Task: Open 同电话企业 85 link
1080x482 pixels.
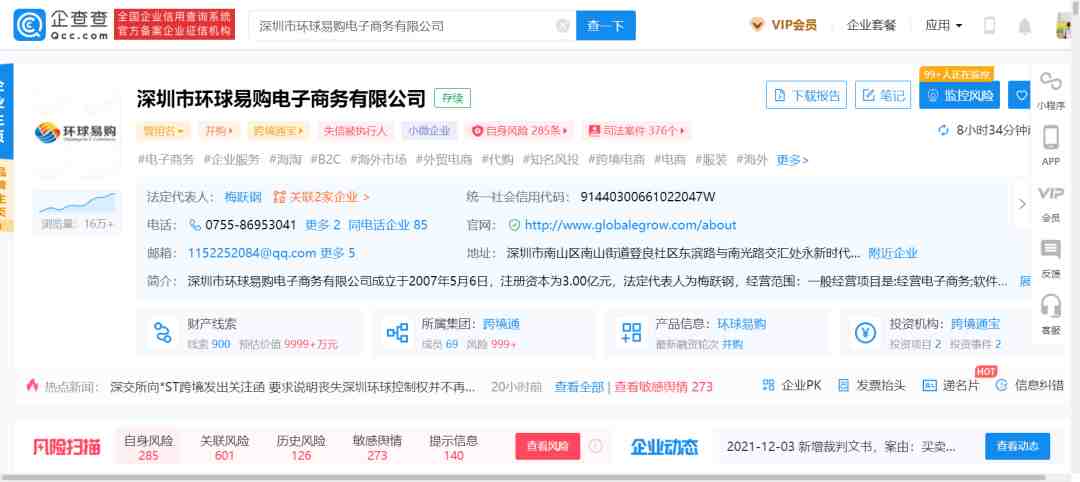Action: tap(388, 225)
